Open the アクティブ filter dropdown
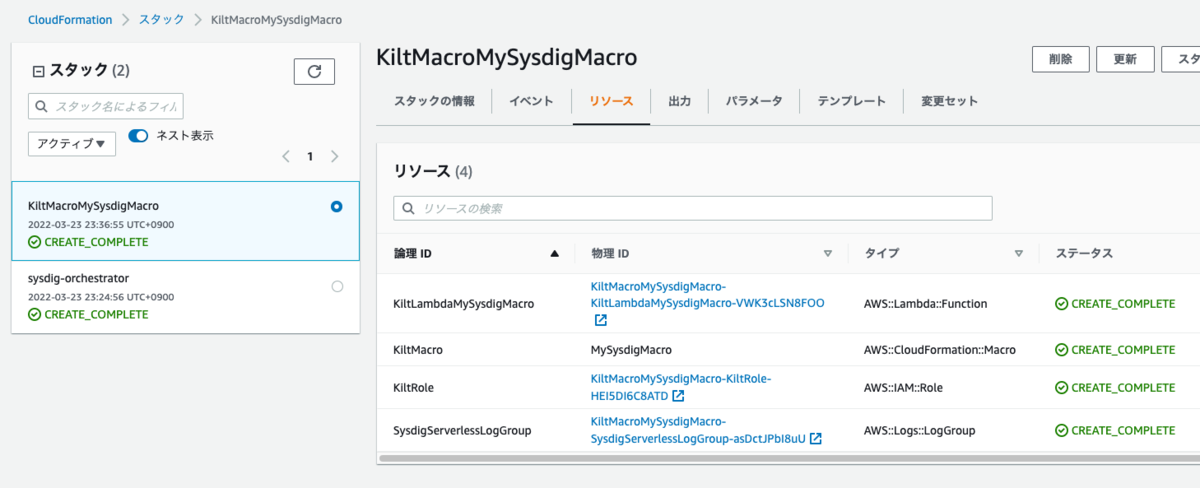Screen dimensions: 1200x488 [72, 144]
